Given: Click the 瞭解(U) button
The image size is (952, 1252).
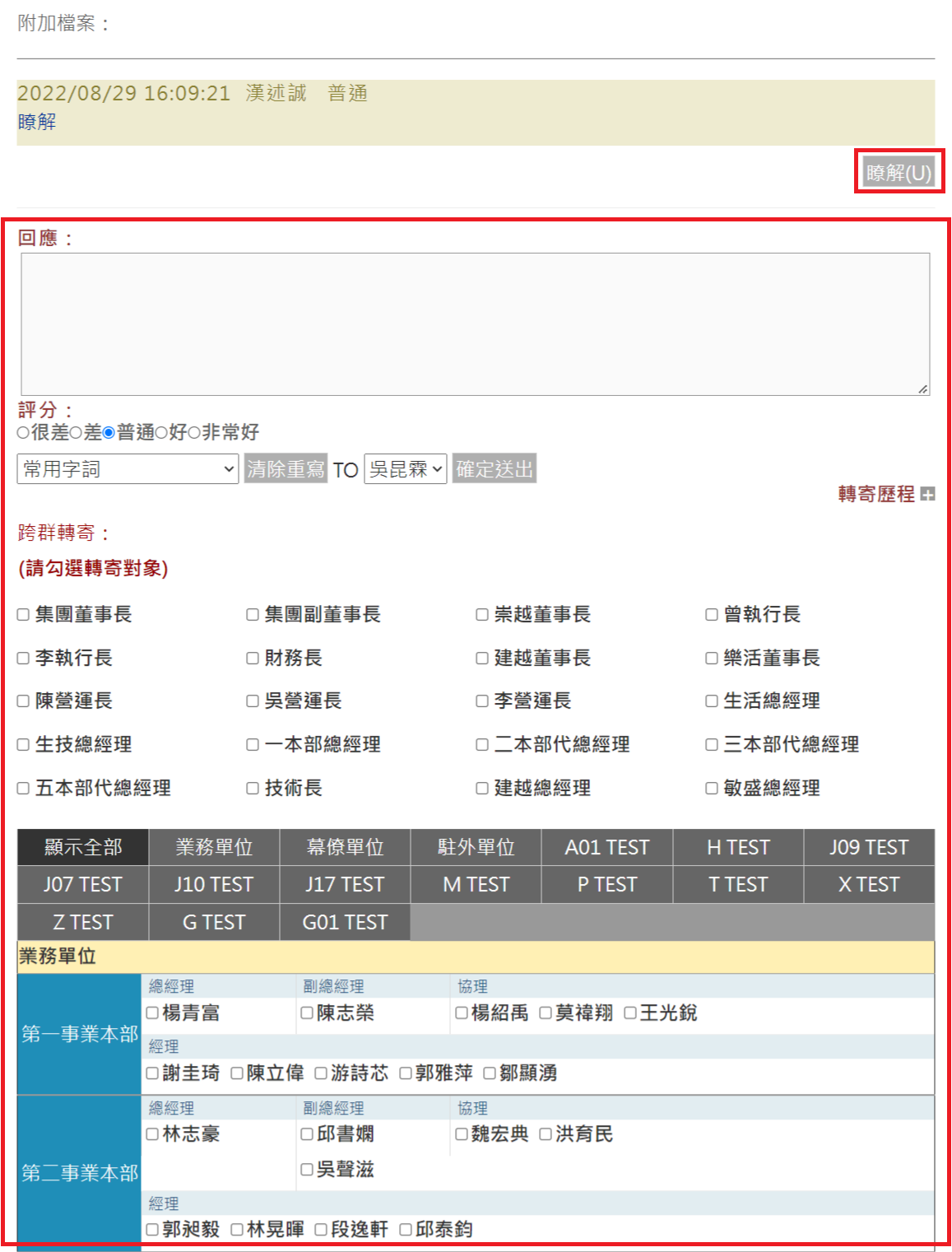Looking at the screenshot, I should point(899,172).
